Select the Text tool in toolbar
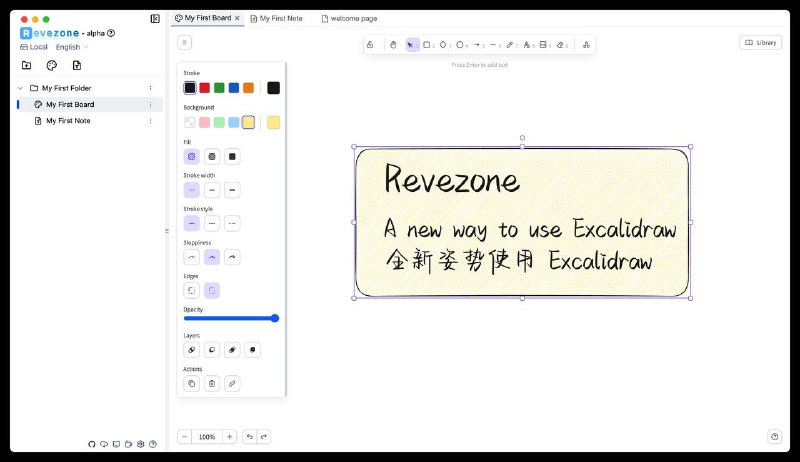This screenshot has height=462, width=800. (x=526, y=44)
